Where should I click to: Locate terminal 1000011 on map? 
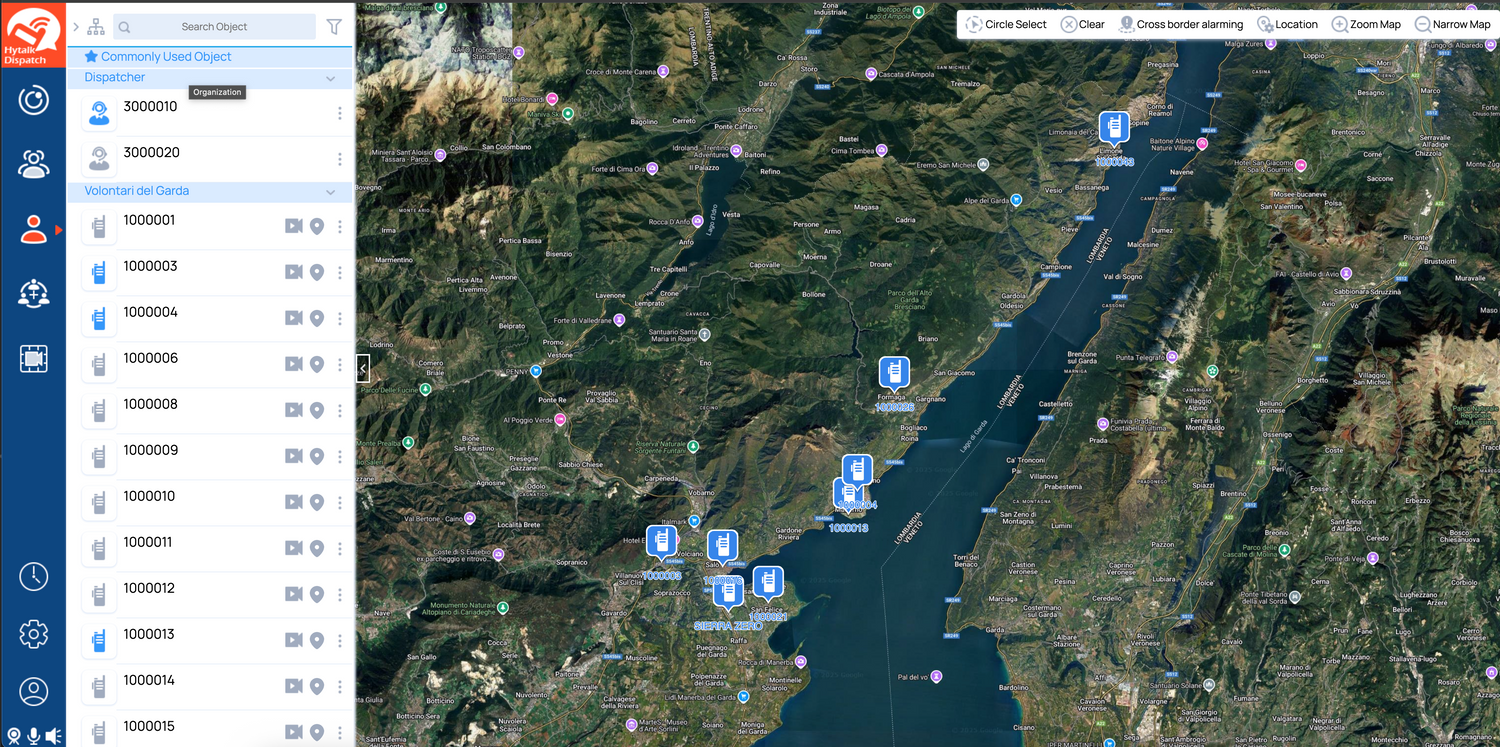317,548
